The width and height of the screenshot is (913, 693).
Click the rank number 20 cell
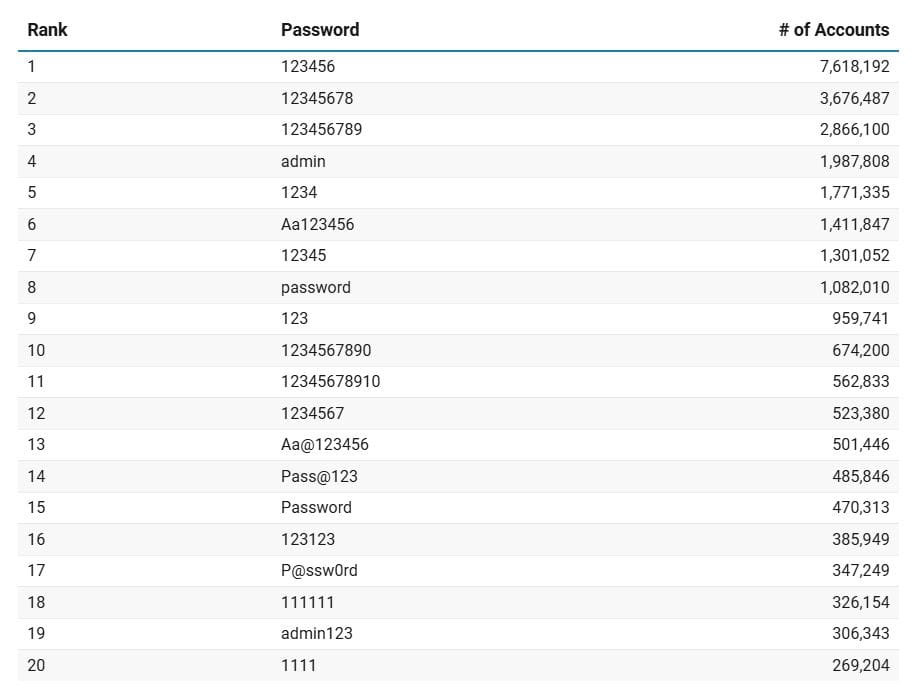tap(36, 665)
